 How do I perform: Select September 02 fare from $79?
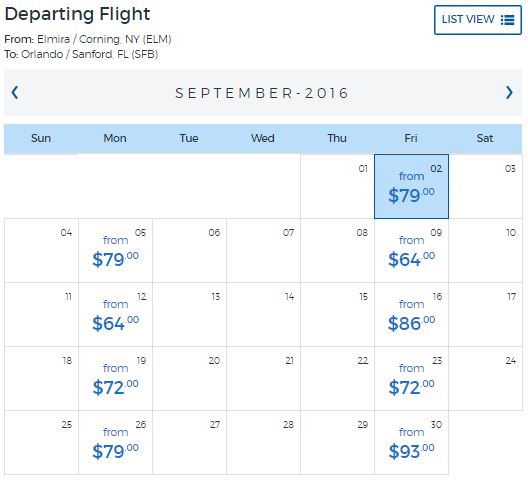pyautogui.click(x=411, y=187)
